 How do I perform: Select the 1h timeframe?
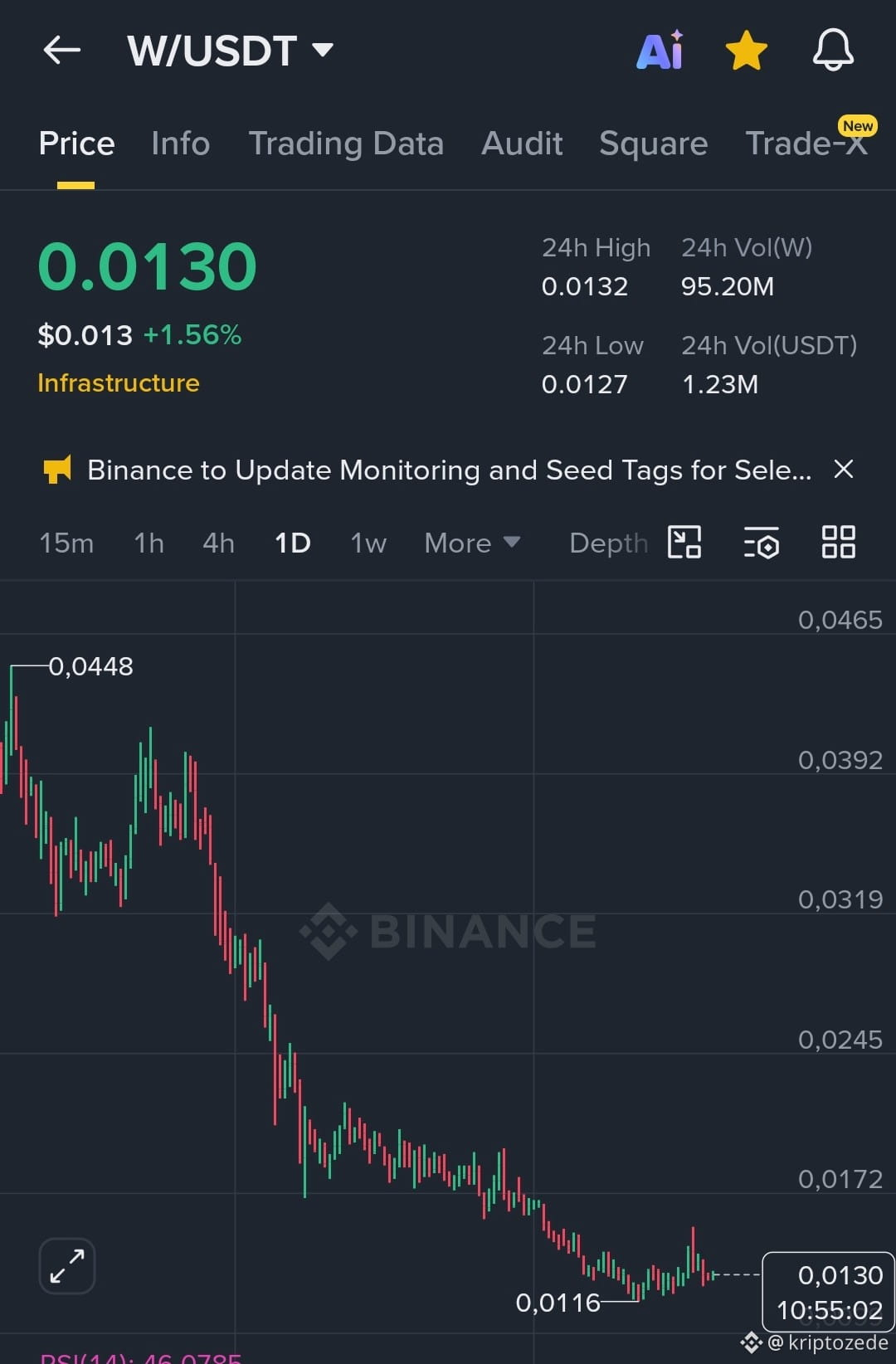(149, 543)
